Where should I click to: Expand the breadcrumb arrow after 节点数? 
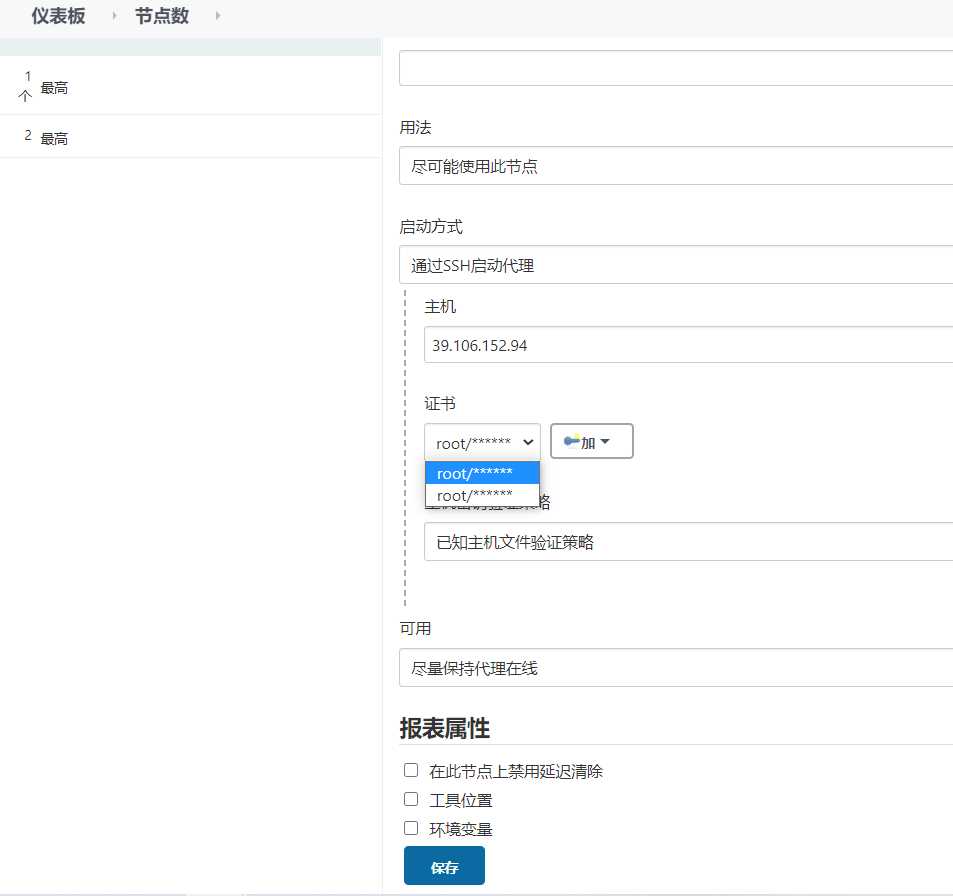click(218, 16)
